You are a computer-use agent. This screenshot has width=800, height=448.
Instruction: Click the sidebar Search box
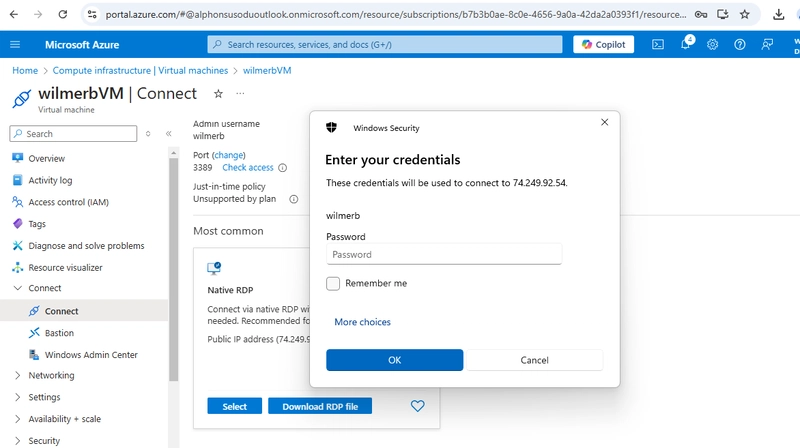(73, 134)
